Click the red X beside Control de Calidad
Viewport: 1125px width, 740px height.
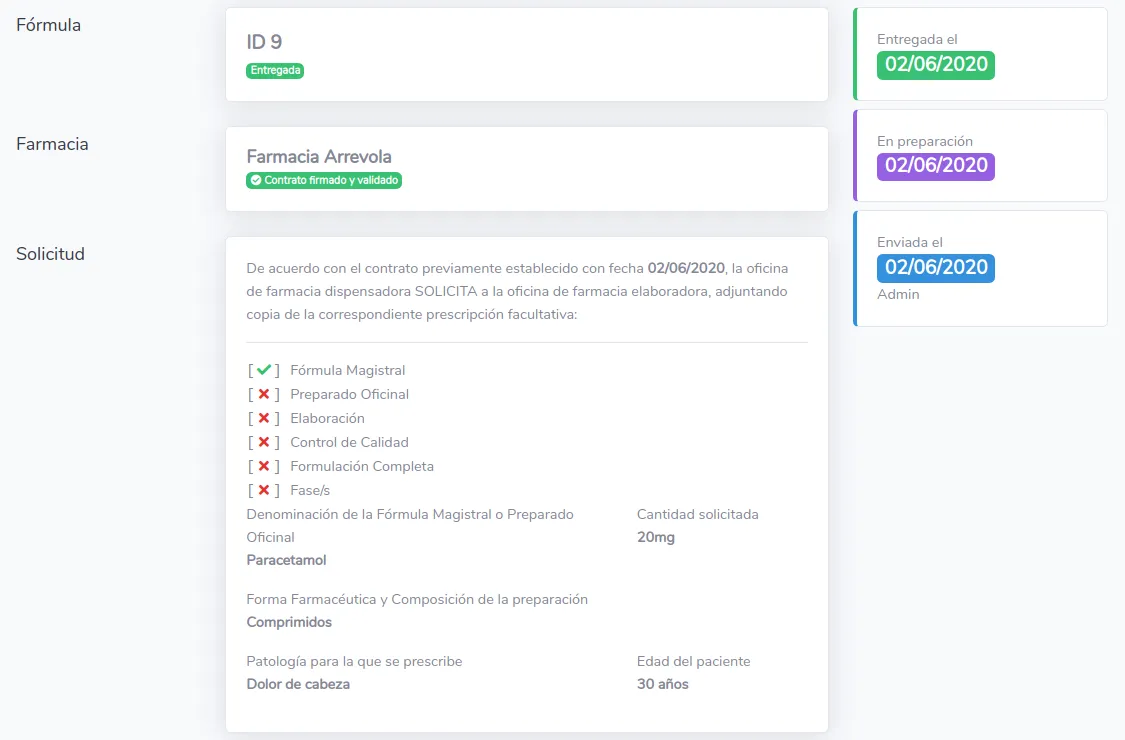point(263,442)
